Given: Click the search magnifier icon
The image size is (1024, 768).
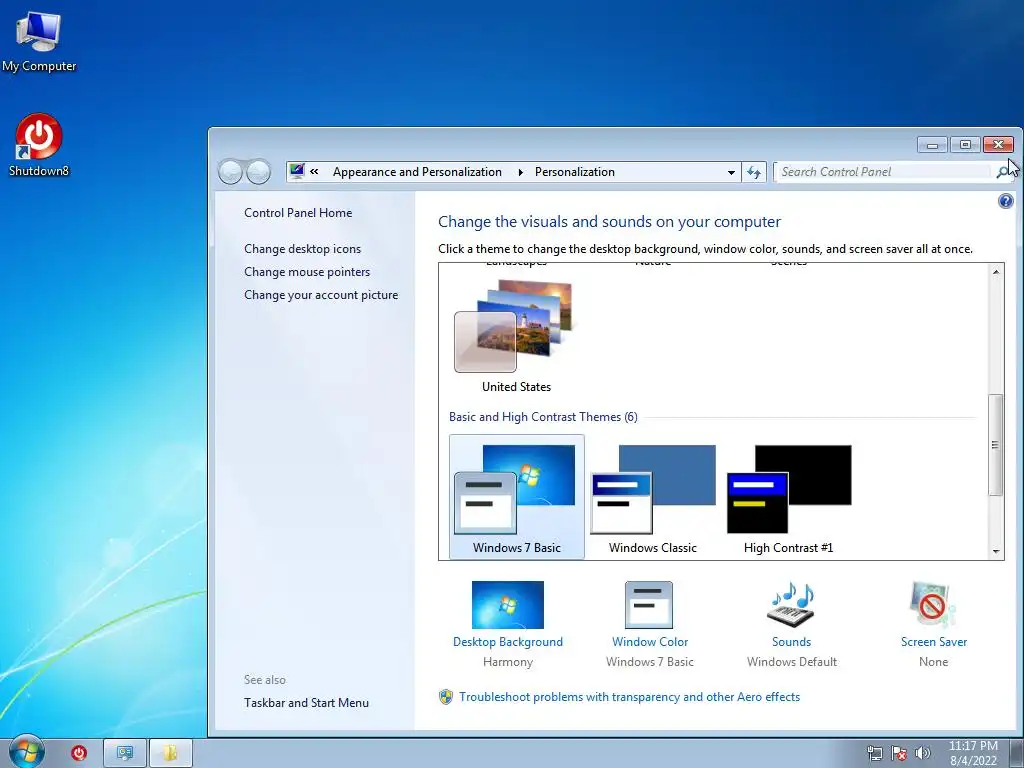Looking at the screenshot, I should pyautogui.click(x=1002, y=172).
